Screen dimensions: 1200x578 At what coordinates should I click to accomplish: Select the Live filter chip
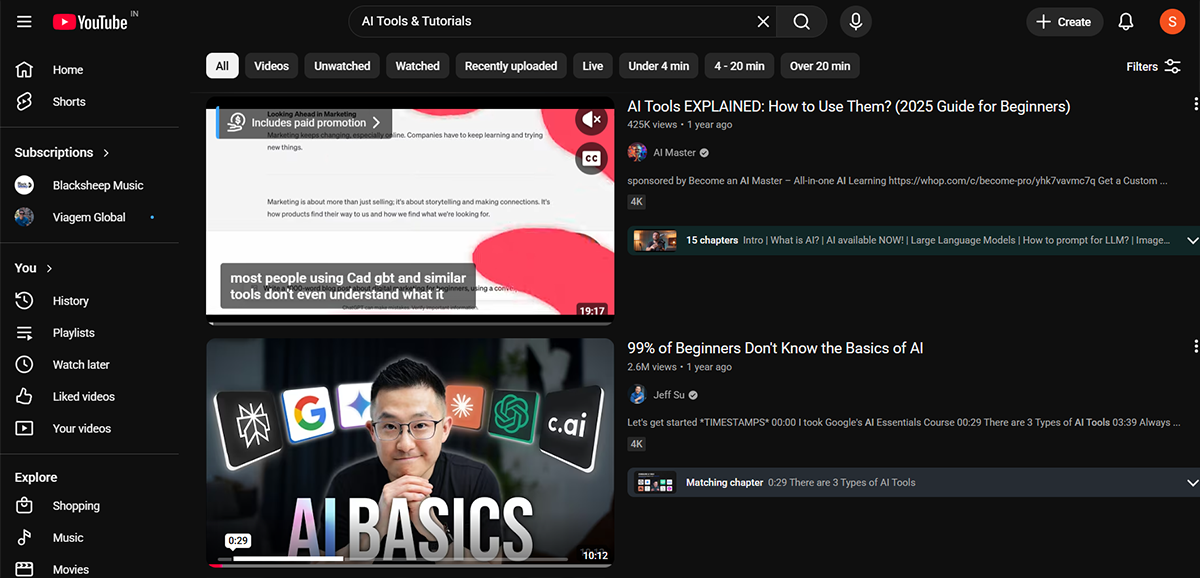pyautogui.click(x=593, y=66)
